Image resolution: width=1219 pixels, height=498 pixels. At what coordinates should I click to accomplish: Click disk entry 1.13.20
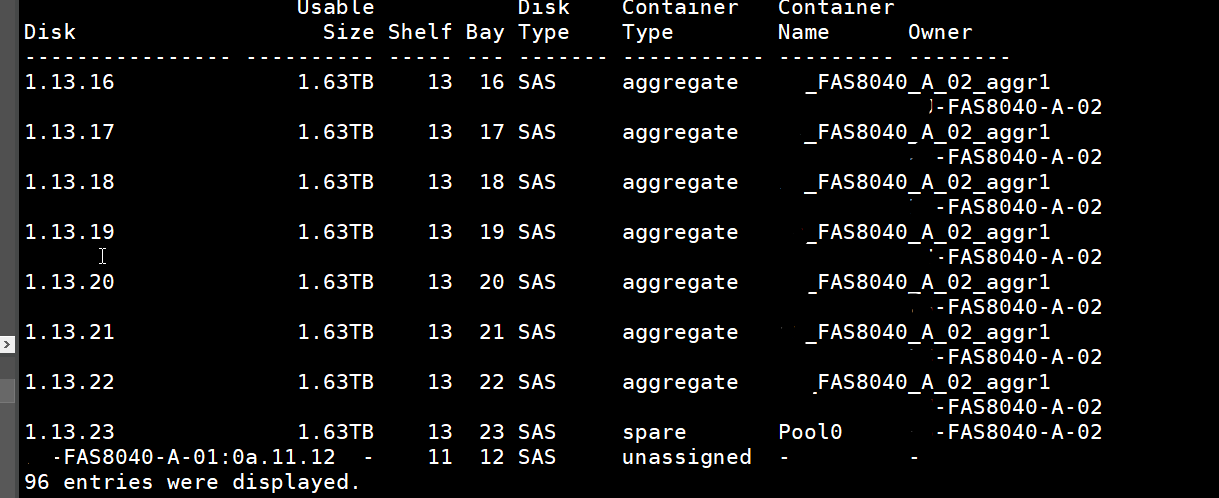pos(69,283)
